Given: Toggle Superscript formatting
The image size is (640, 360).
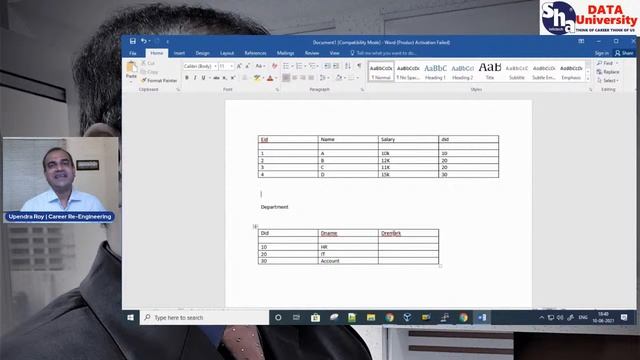Looking at the screenshot, I should (233, 78).
